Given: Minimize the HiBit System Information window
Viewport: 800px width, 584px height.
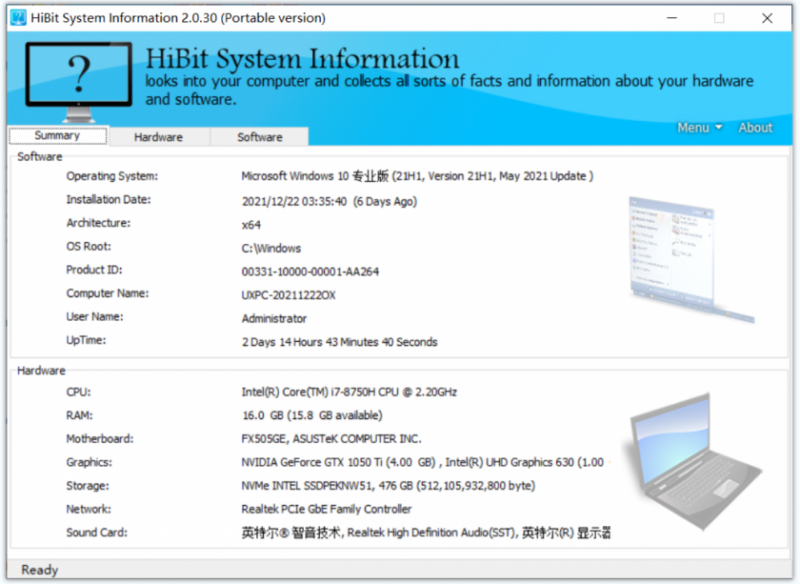Looking at the screenshot, I should 672,18.
